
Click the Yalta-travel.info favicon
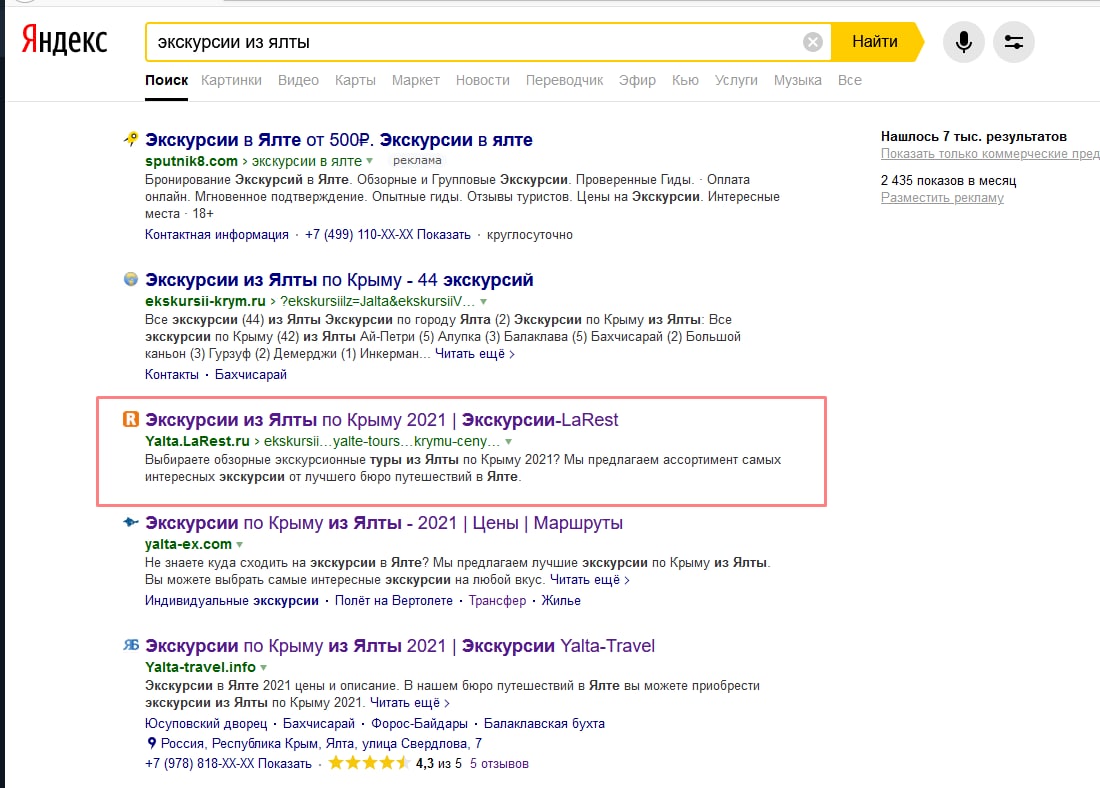[130, 645]
